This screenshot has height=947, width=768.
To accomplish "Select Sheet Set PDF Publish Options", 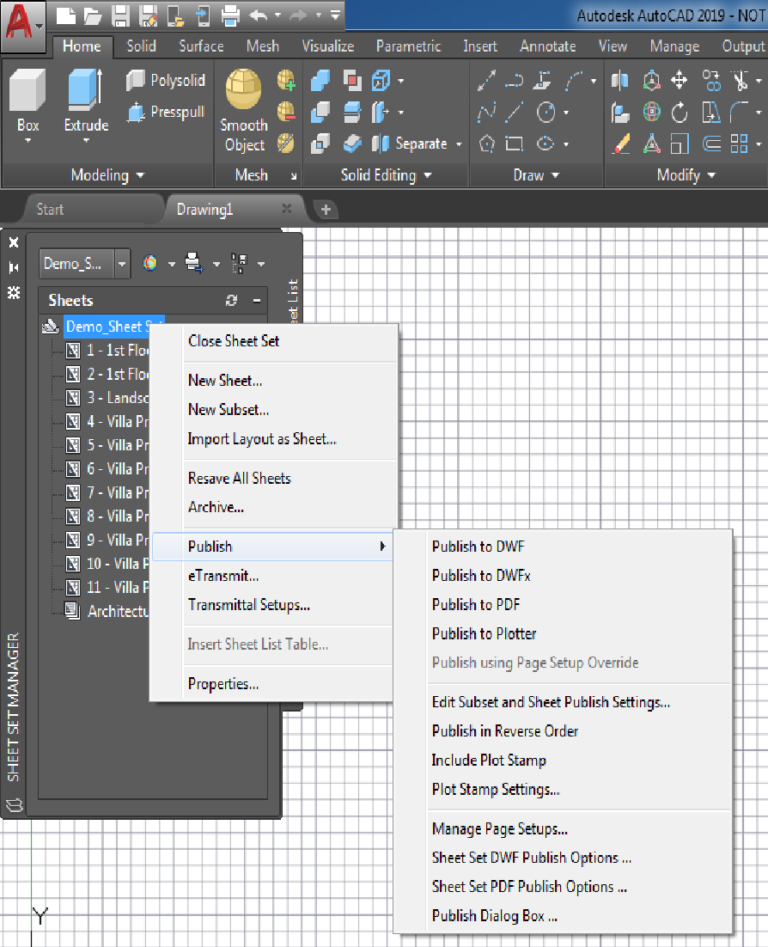I will click(530, 887).
